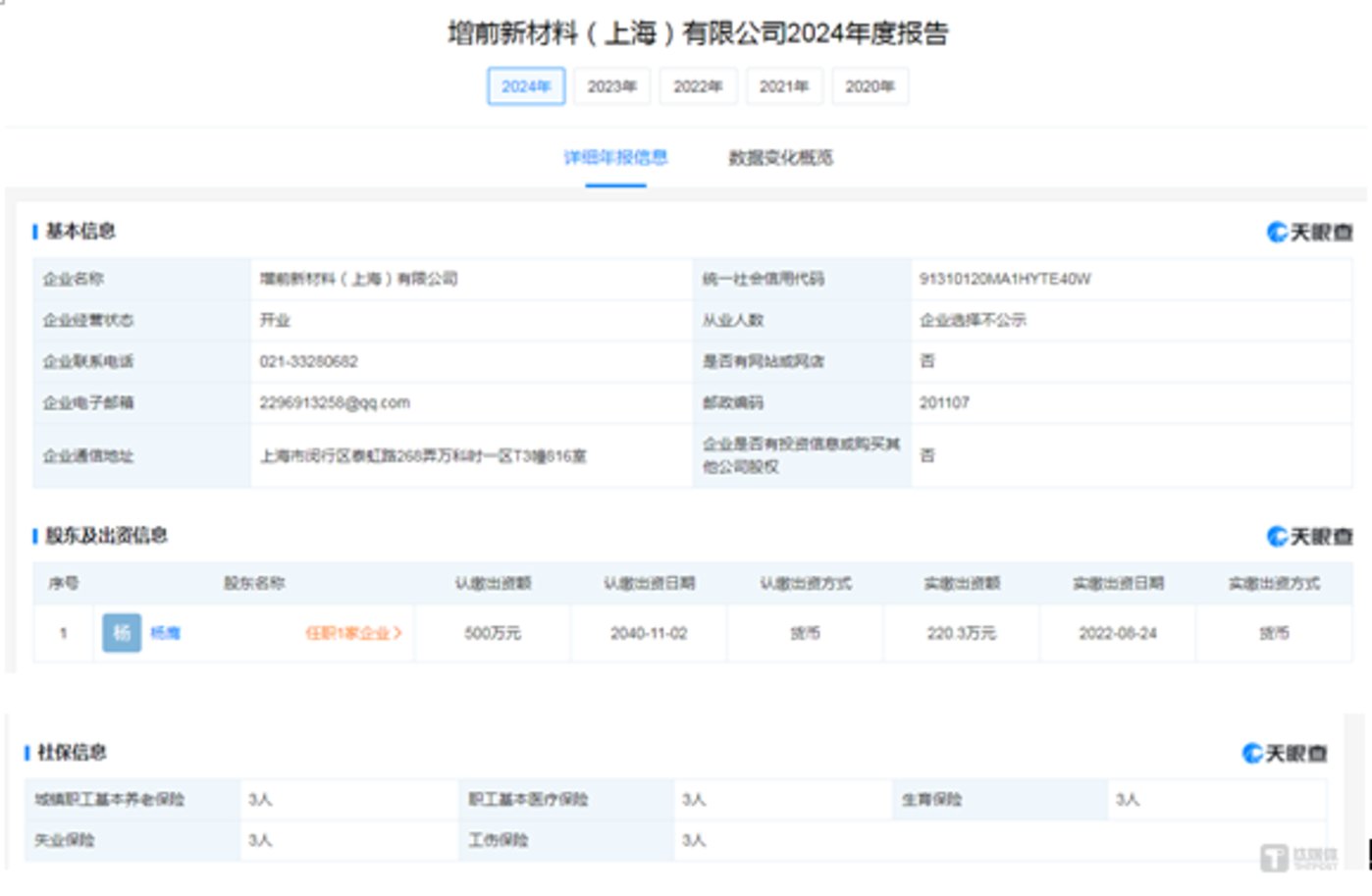
Task: Open the 2022年 annual report
Action: click(x=698, y=86)
